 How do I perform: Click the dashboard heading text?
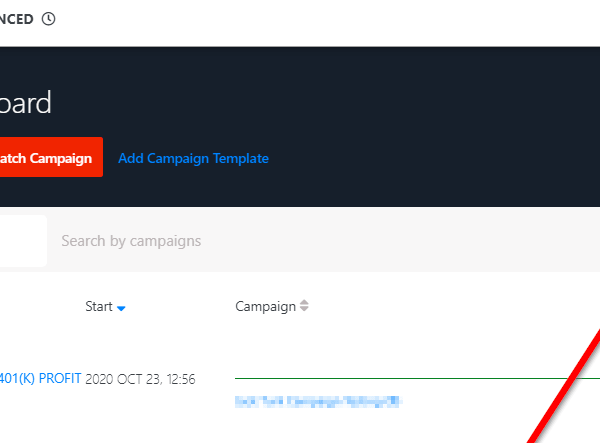click(x=26, y=103)
